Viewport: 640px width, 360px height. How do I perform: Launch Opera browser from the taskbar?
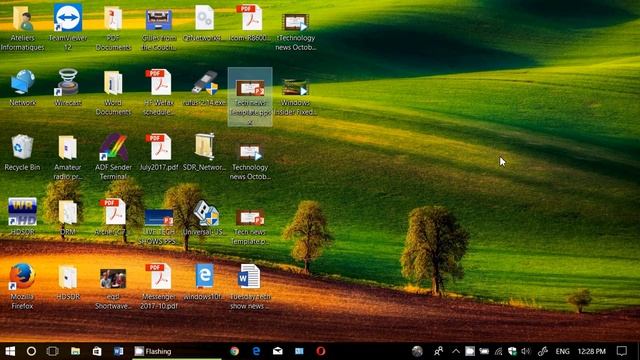pos(321,351)
